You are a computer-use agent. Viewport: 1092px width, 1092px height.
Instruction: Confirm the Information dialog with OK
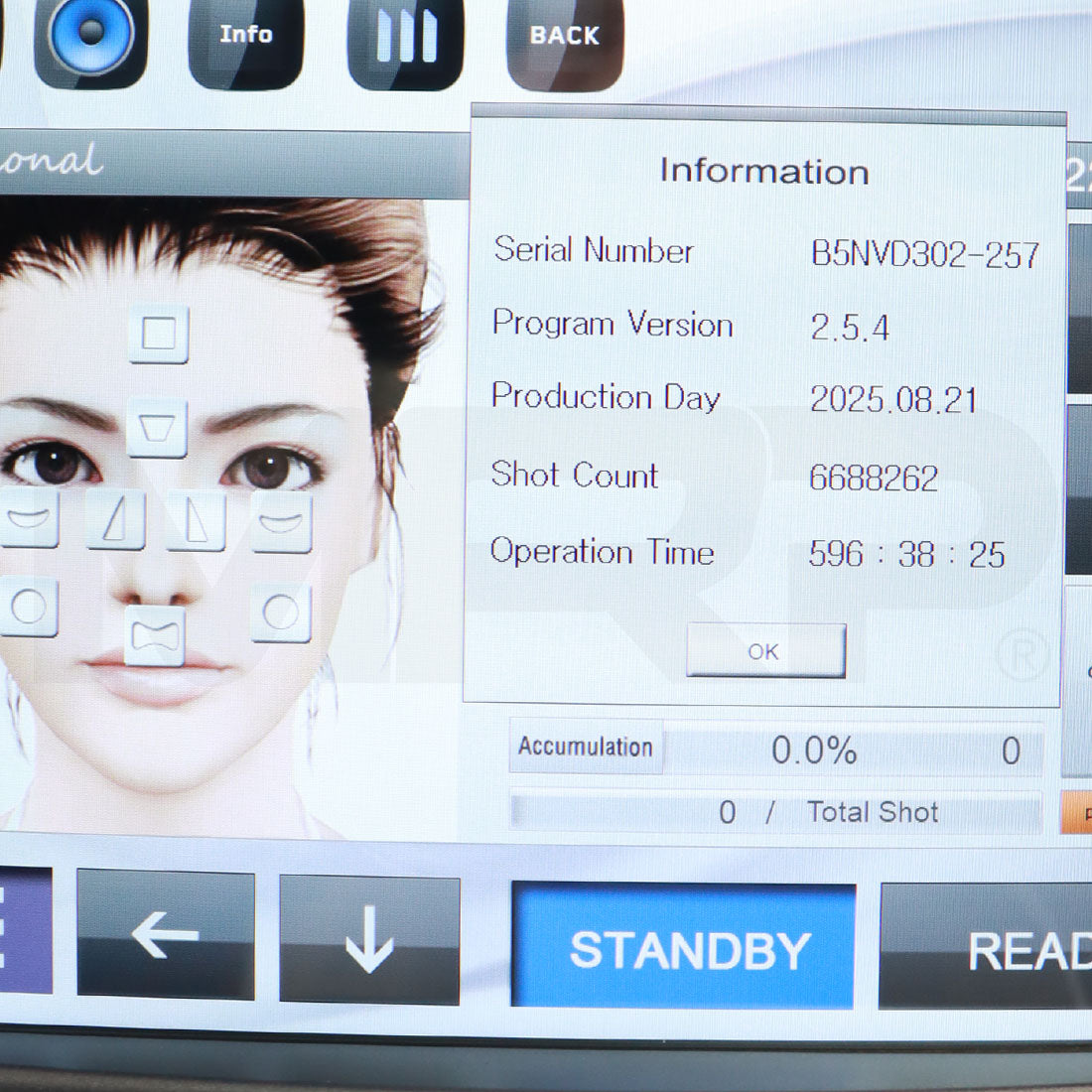pos(766,650)
